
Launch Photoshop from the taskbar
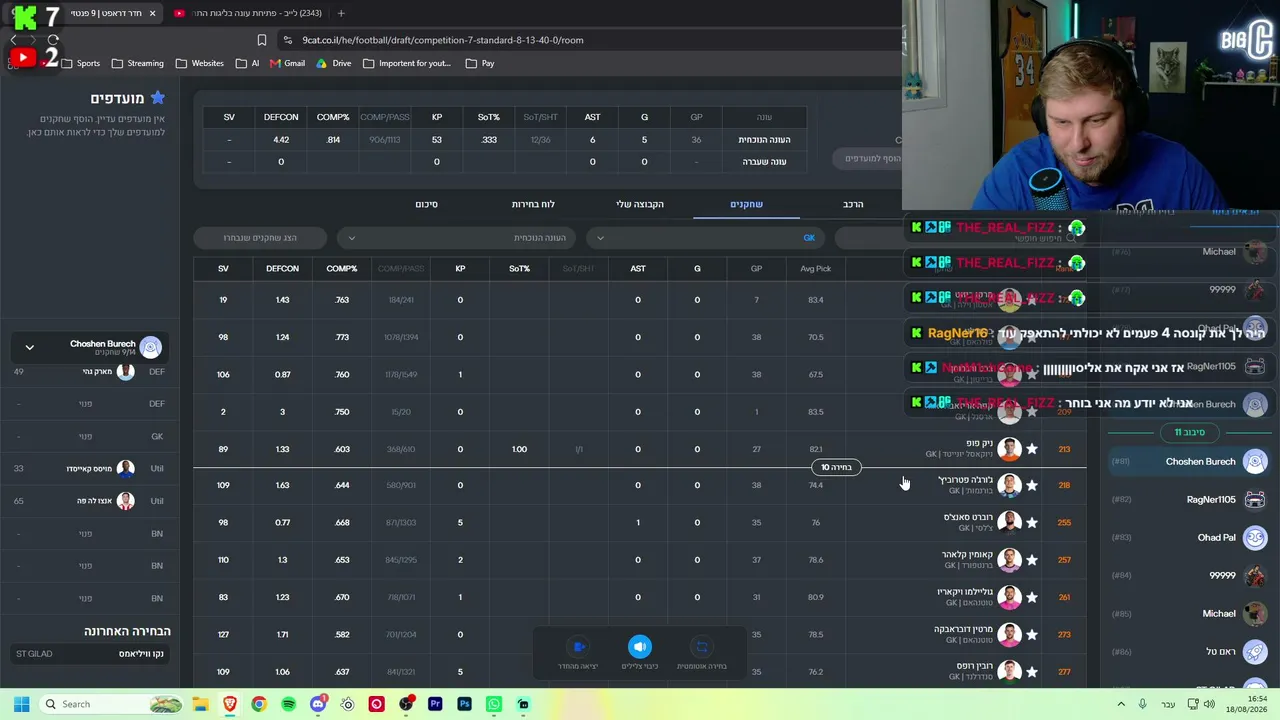pos(464,704)
